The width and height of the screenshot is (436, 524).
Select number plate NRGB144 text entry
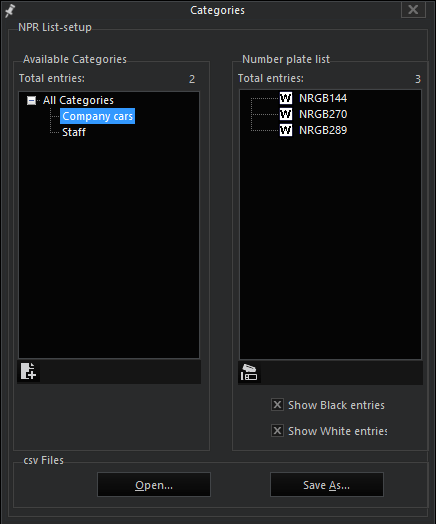(323, 98)
